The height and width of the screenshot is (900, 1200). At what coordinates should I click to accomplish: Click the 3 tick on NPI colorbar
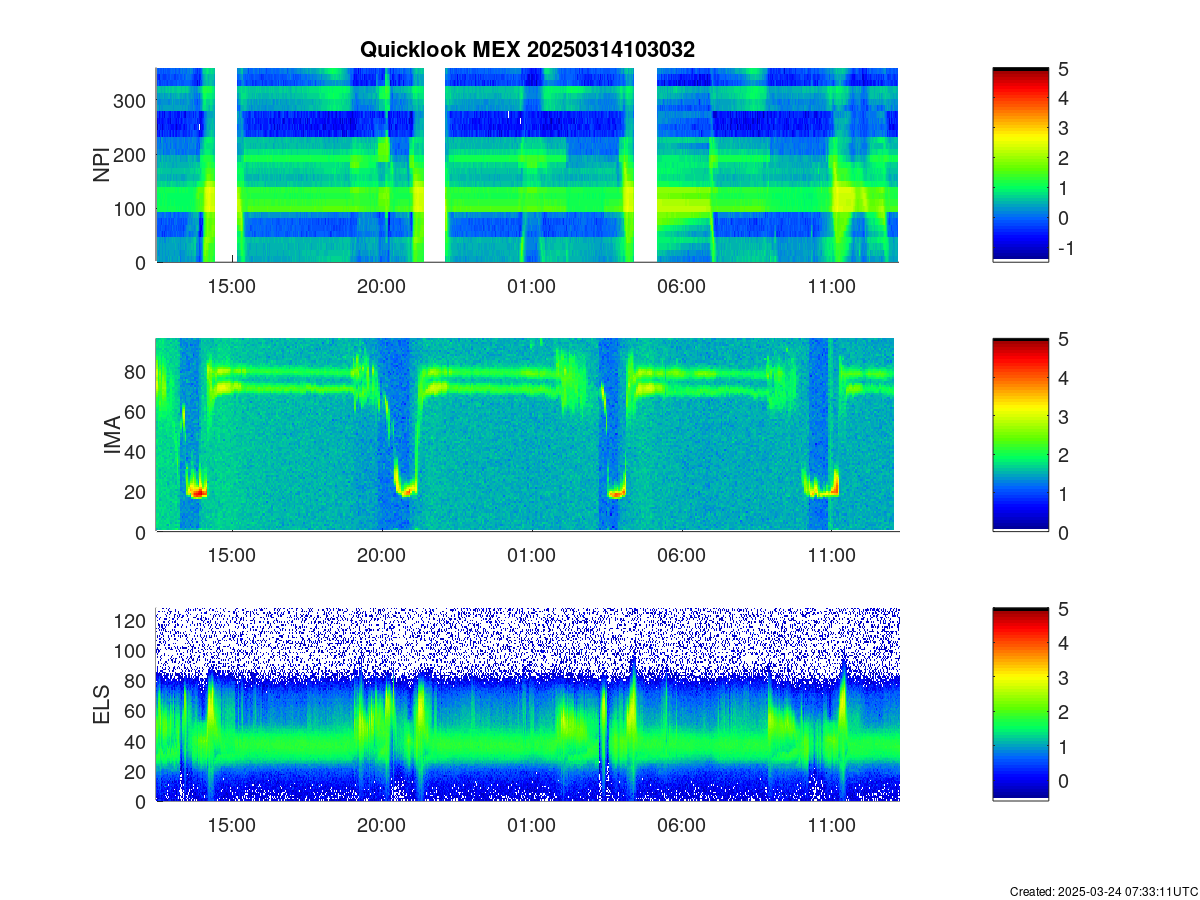click(x=1063, y=128)
